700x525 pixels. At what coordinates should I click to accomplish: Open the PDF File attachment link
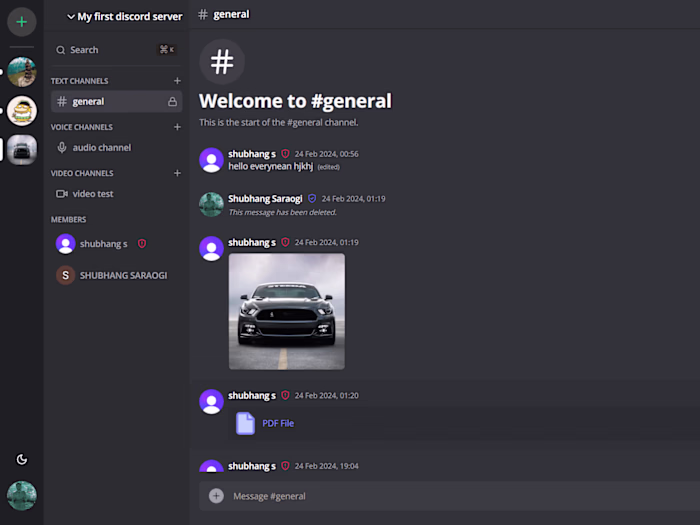278,423
